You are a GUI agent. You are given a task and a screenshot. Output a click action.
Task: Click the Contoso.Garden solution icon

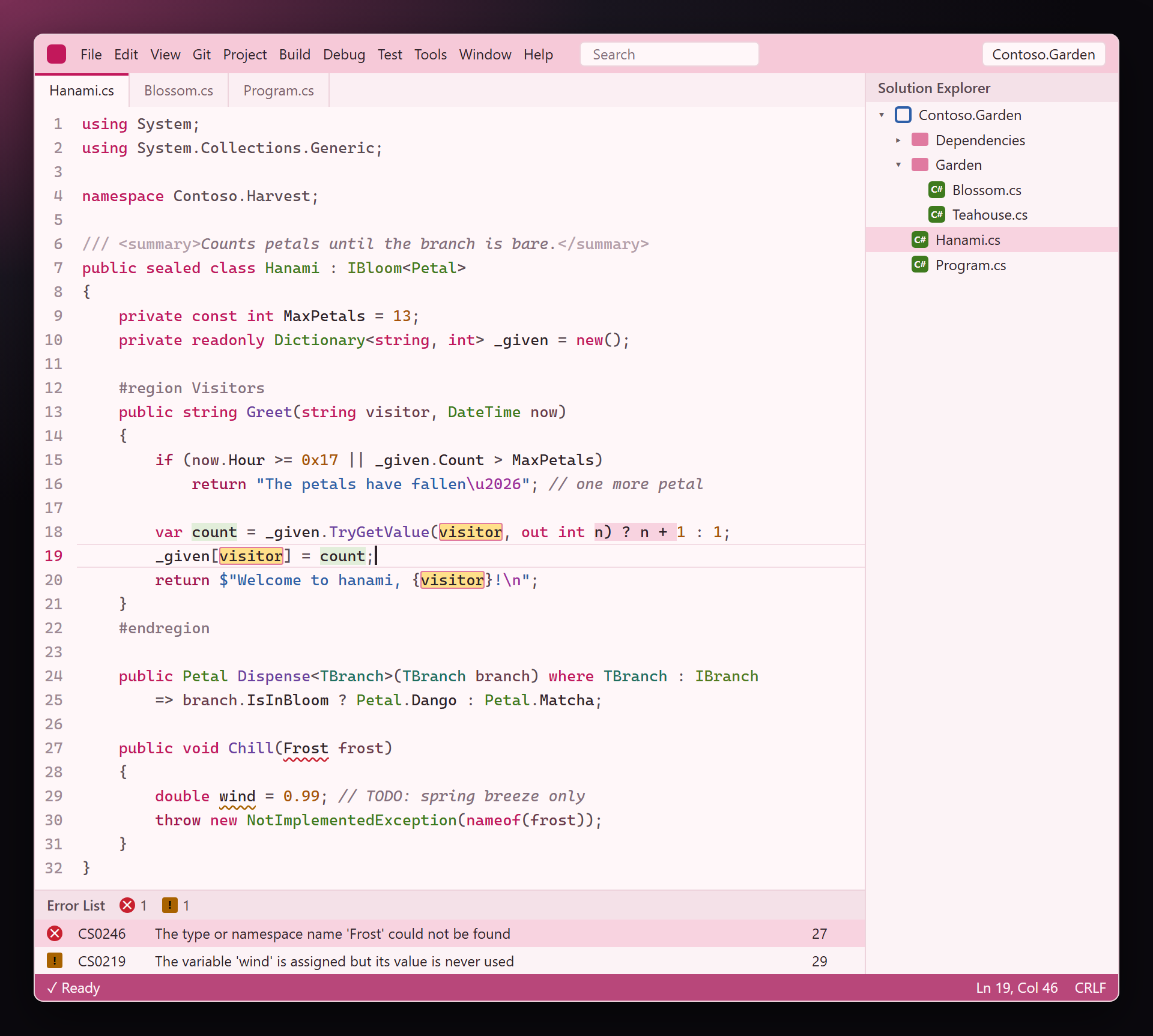coord(903,115)
